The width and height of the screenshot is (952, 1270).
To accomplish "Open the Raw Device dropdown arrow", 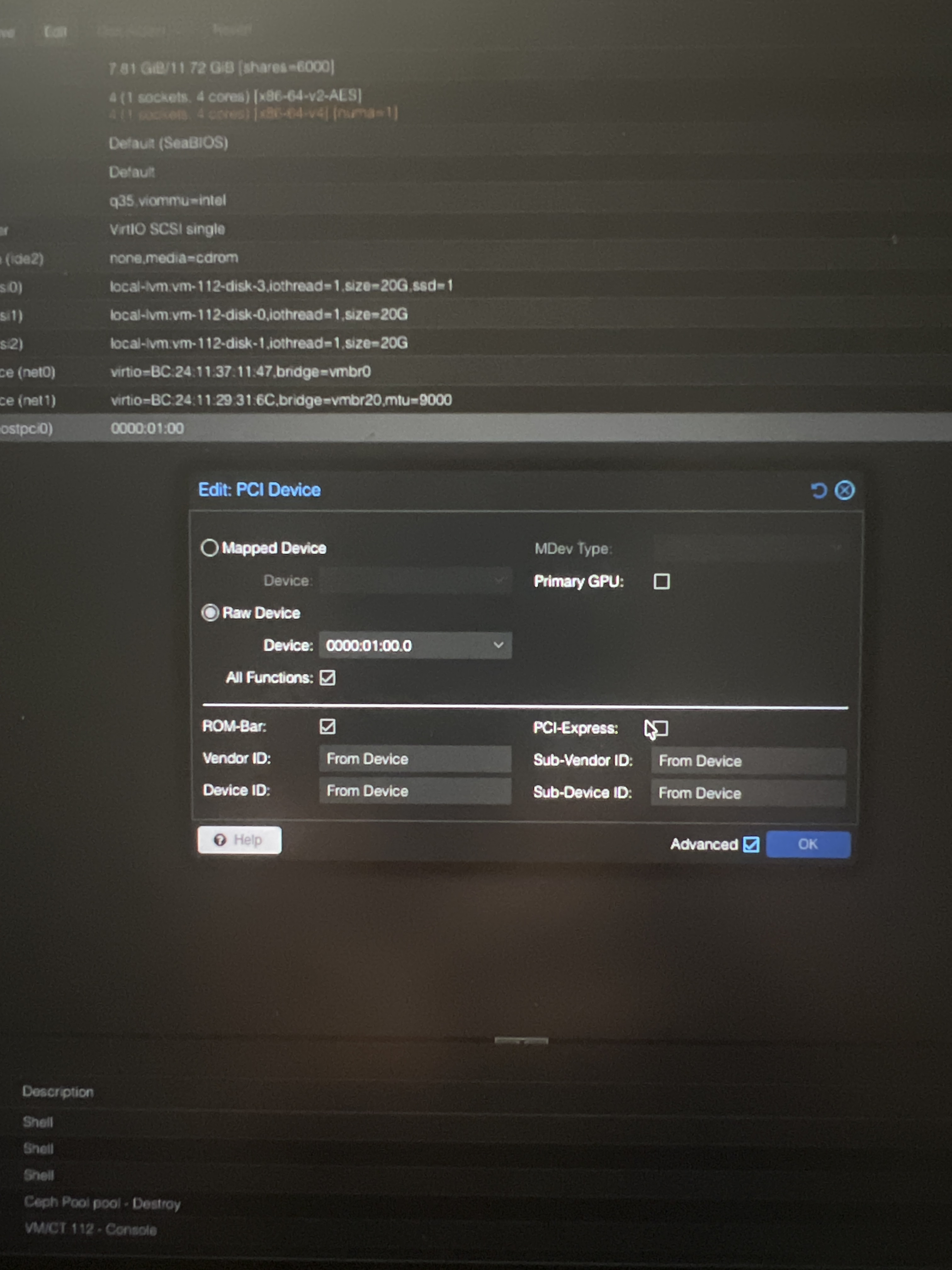I will click(498, 645).
